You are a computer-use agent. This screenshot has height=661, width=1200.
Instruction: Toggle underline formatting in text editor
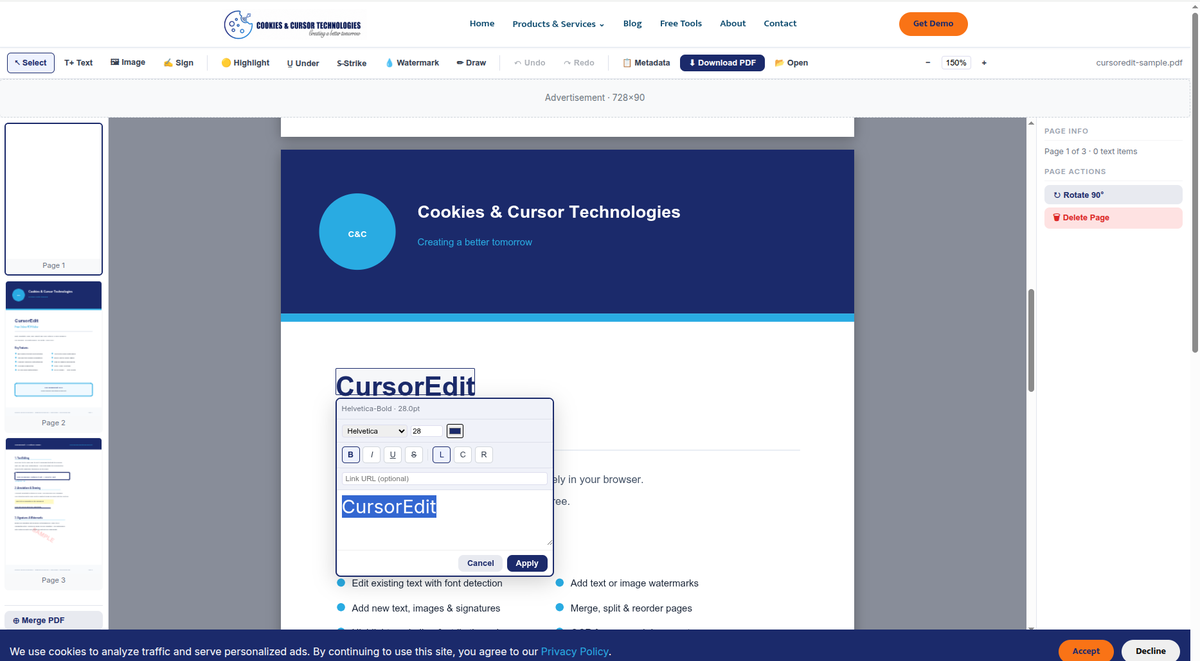(x=393, y=455)
